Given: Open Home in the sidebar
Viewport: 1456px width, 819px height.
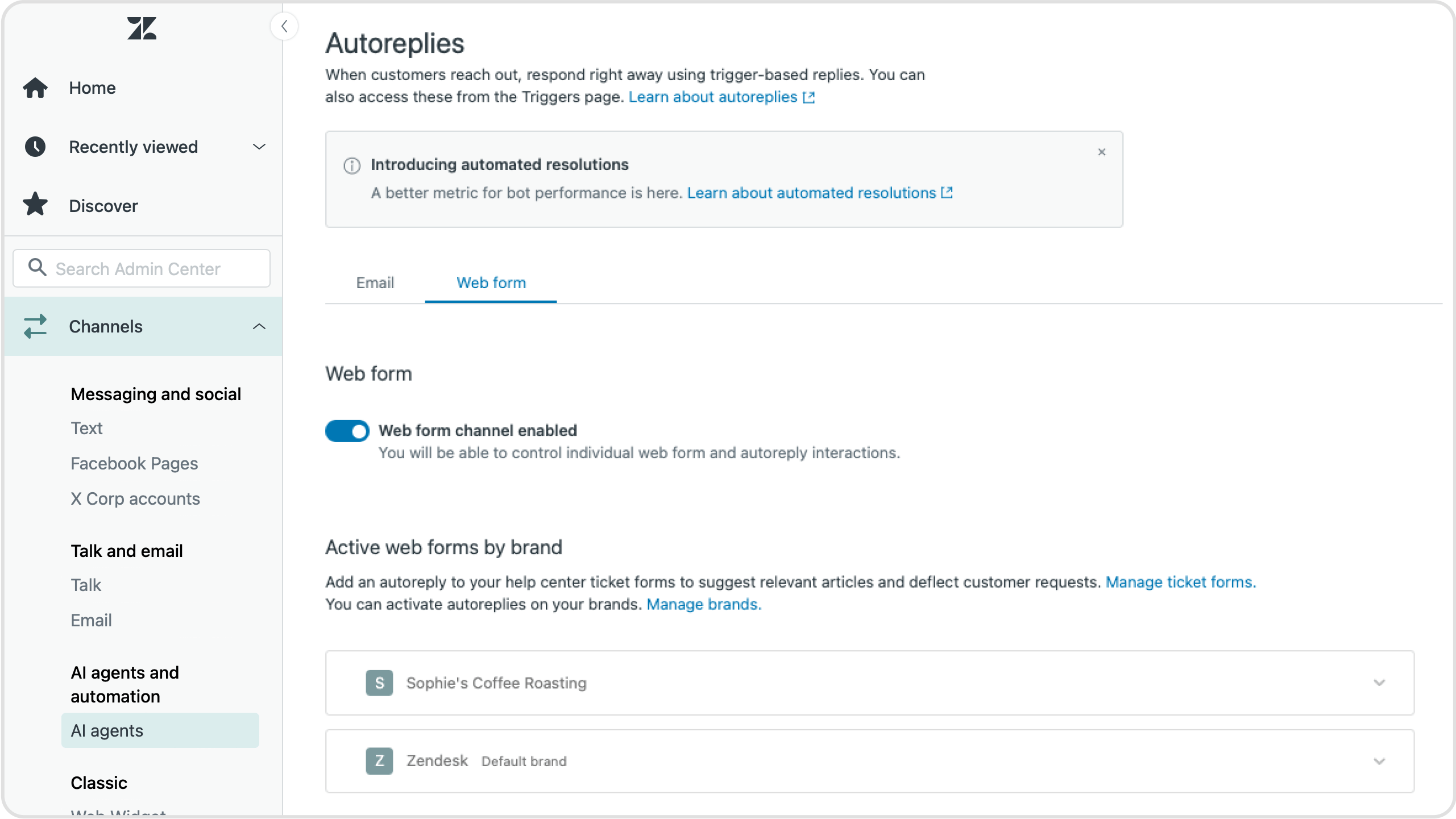Looking at the screenshot, I should [x=92, y=88].
